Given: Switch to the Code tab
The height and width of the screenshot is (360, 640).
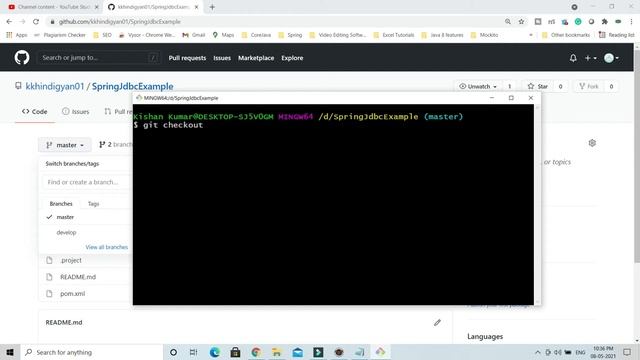Looking at the screenshot, I should click(35, 111).
